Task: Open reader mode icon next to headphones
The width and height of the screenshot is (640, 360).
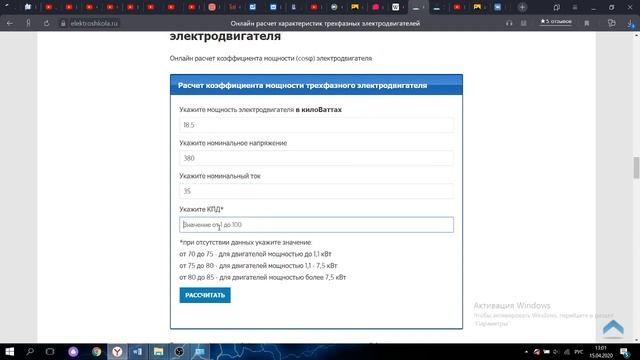Action: [x=524, y=23]
